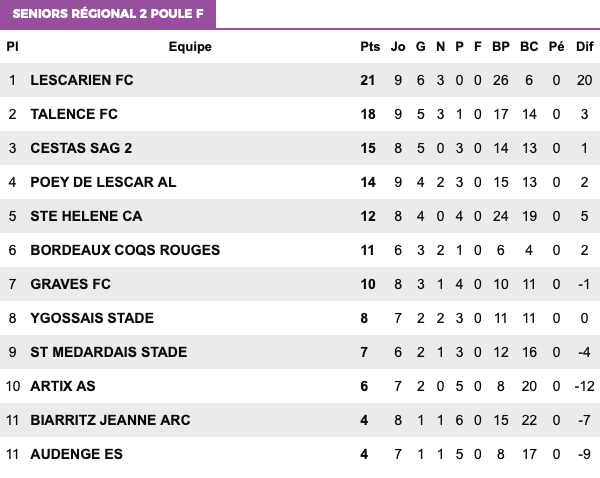Click the BP column header

[501, 47]
